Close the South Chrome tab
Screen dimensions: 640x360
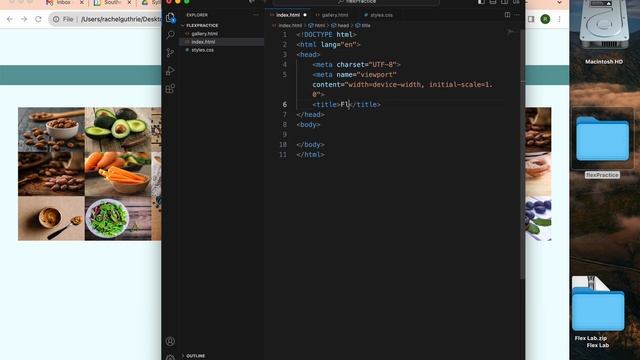pyautogui.click(x=129, y=2)
